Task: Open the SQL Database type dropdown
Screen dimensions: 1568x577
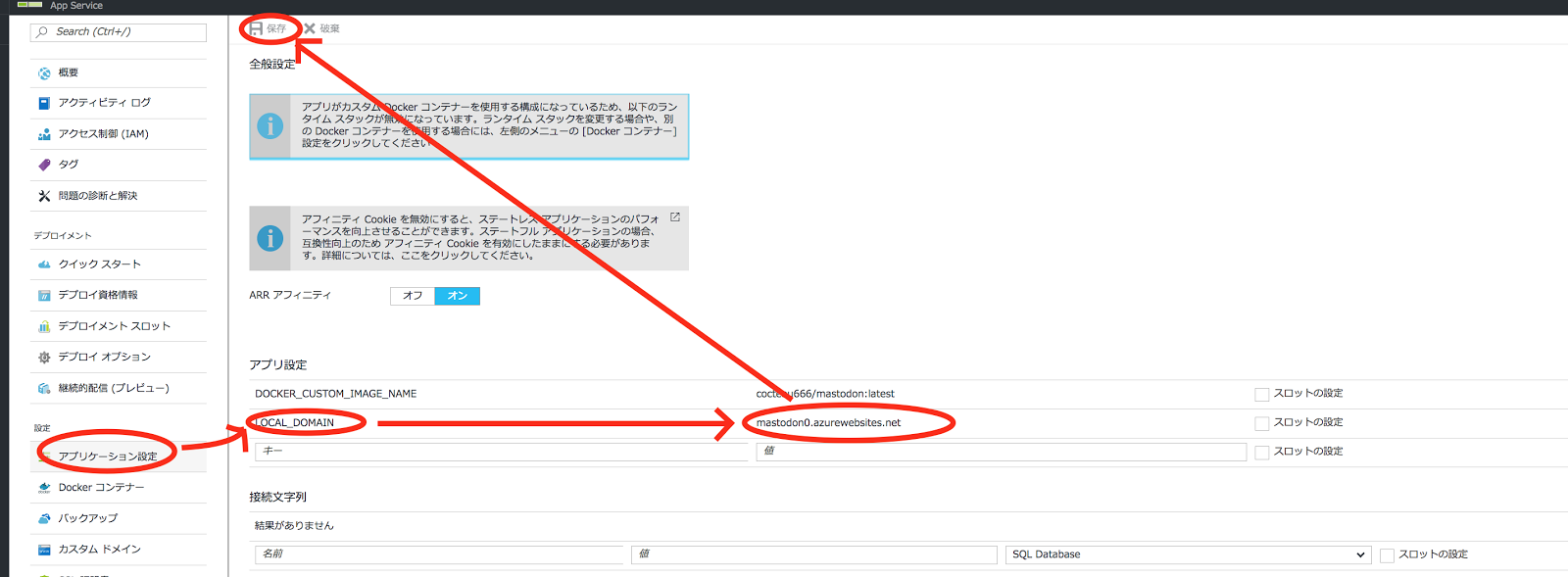Action: click(1188, 554)
